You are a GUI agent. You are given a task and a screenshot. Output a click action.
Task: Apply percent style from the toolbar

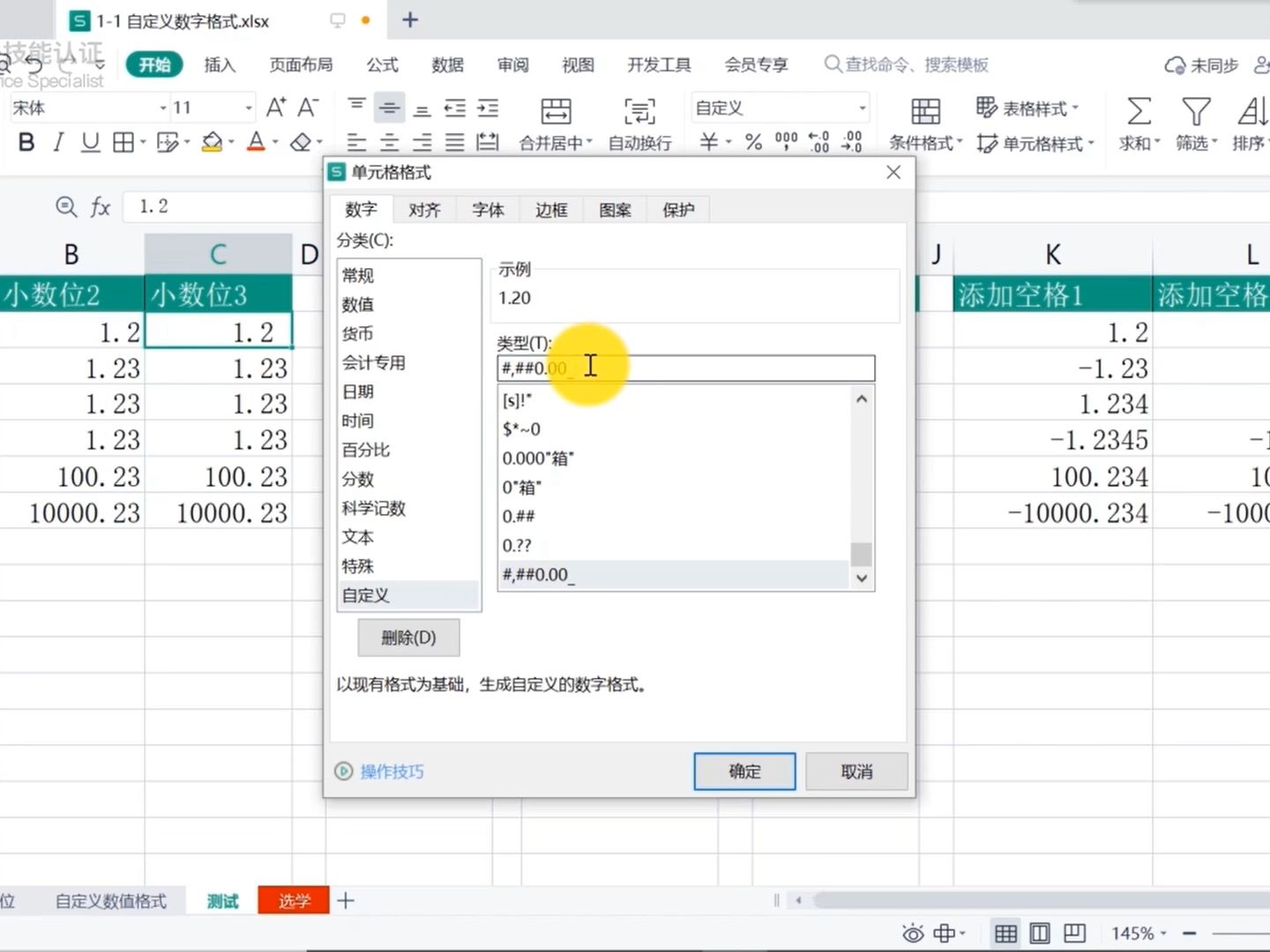coord(751,141)
